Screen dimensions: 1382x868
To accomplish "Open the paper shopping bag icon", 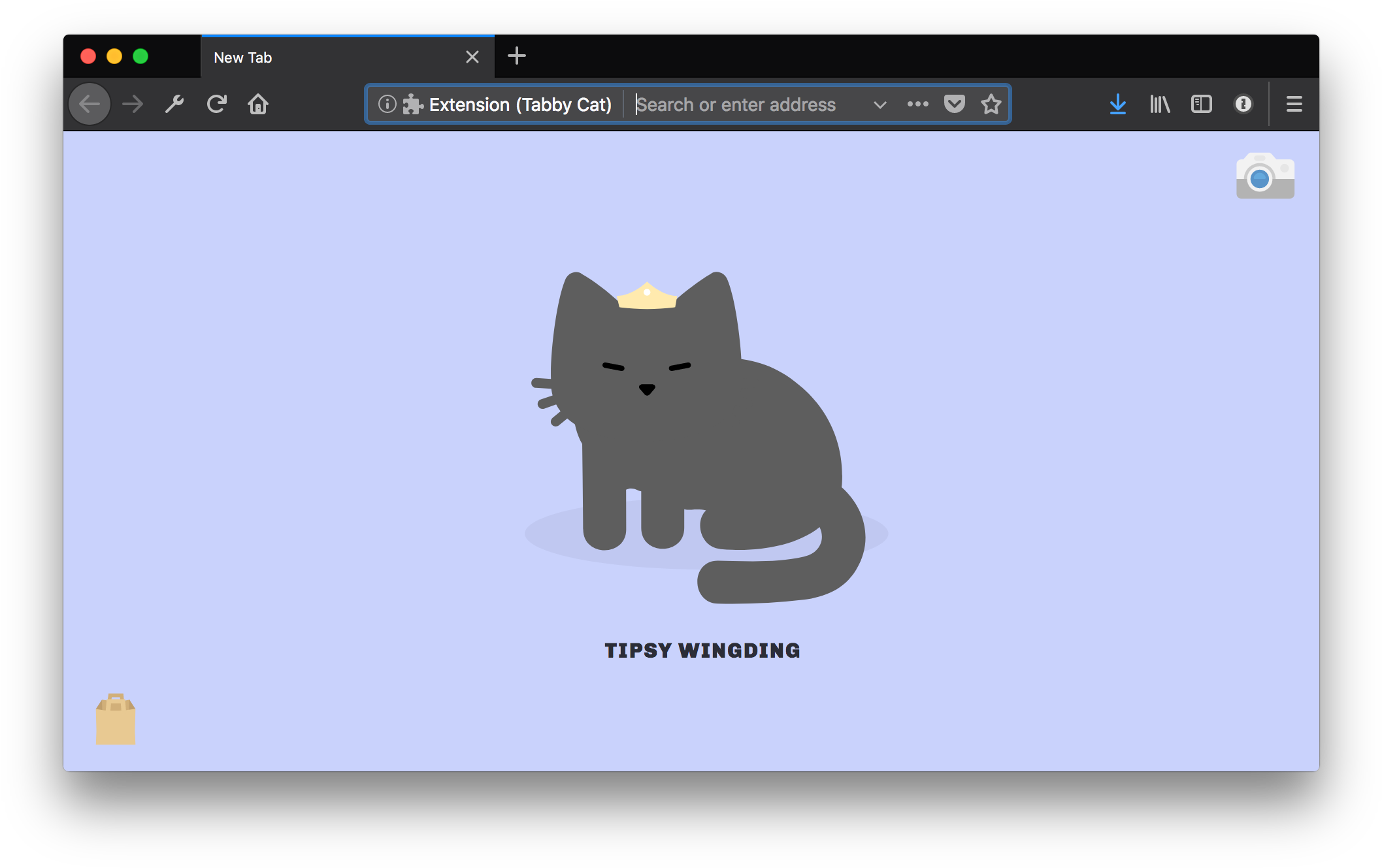I will [116, 718].
